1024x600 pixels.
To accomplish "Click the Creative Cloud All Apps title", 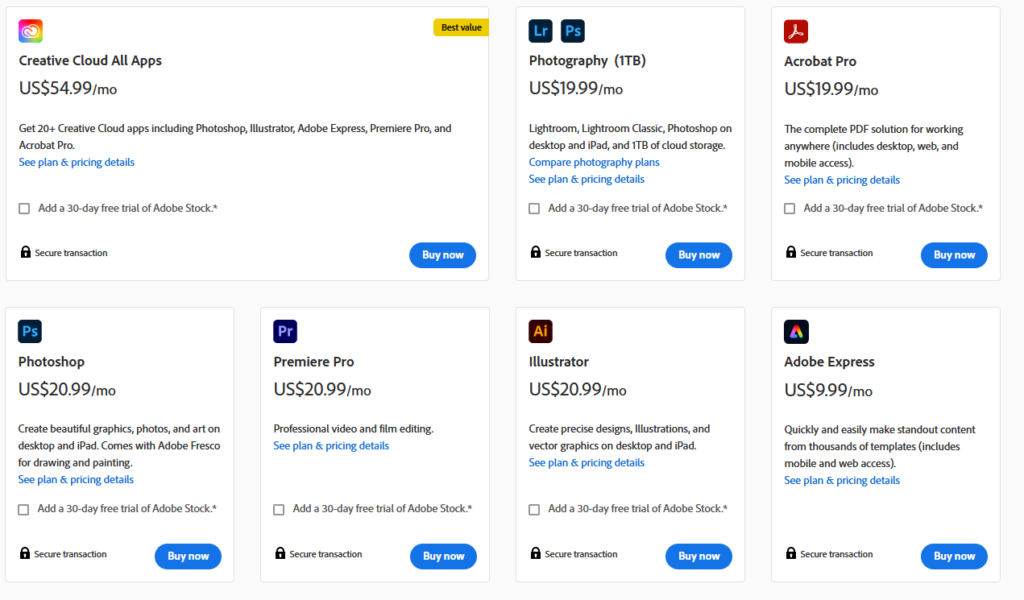I will [90, 61].
